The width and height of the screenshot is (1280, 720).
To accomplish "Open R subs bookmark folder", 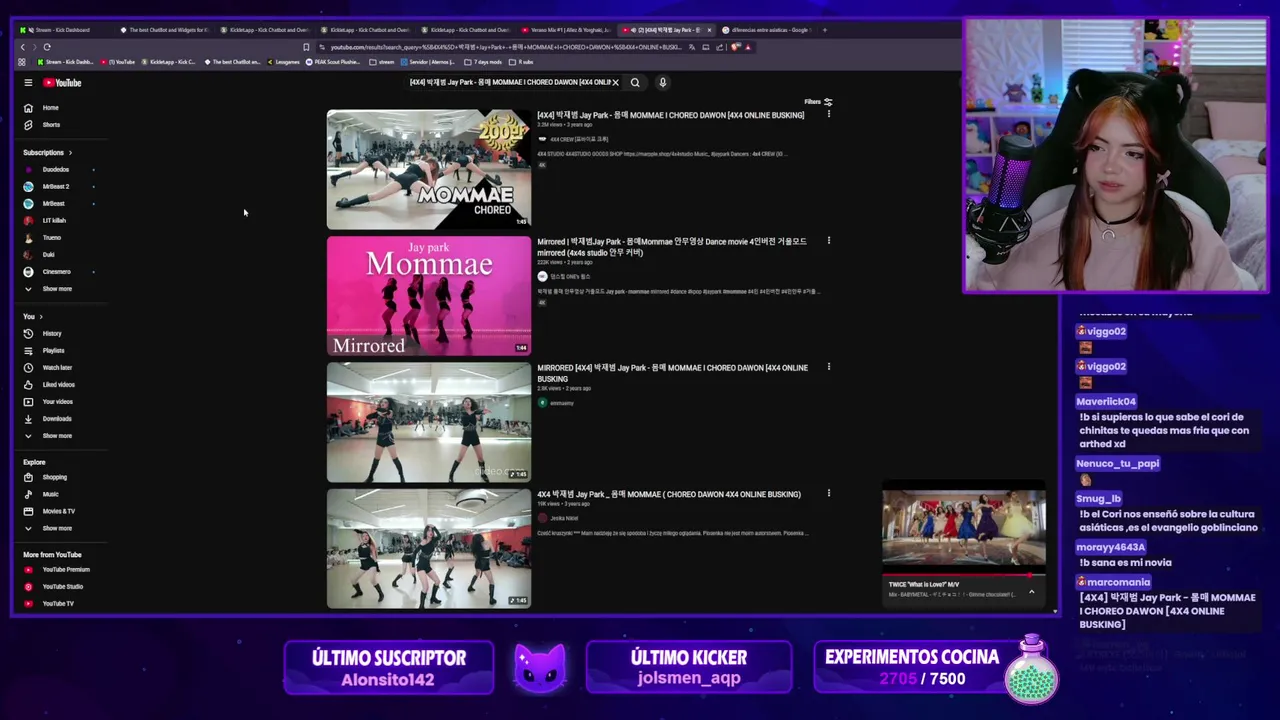I will (521, 62).
